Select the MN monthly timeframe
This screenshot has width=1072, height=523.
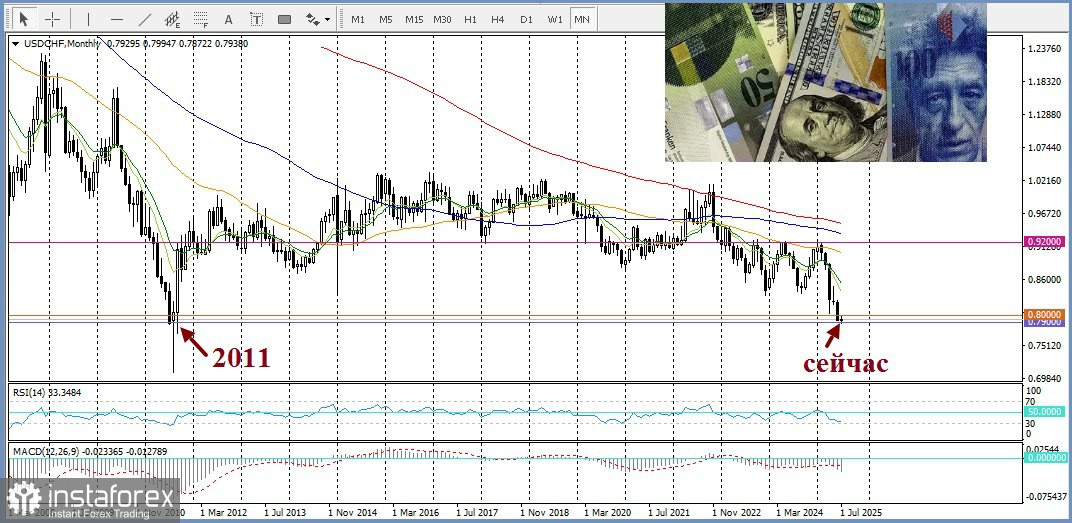(582, 19)
